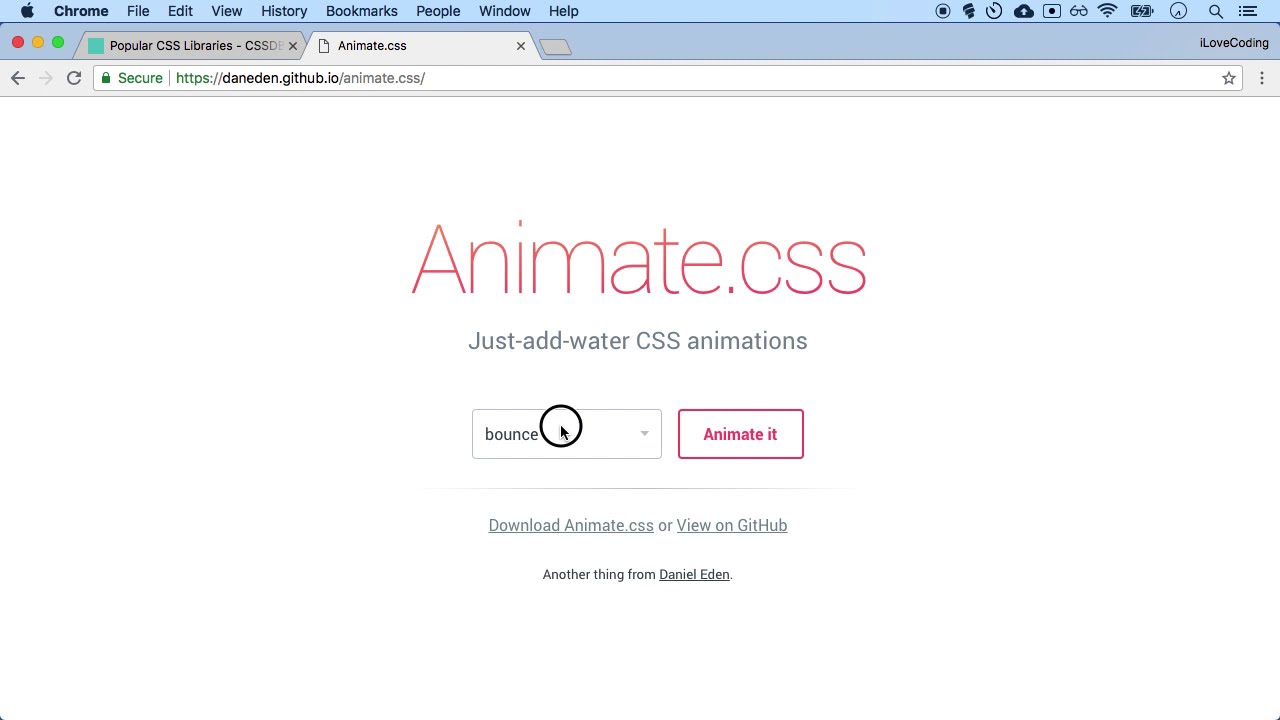Open the People menu
Image resolution: width=1280 pixels, height=720 pixels.
tap(438, 11)
